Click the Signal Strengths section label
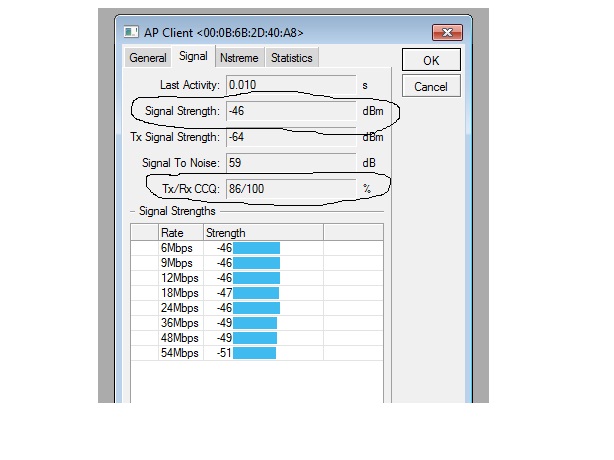Viewport: 614px width, 460px height. [177, 211]
